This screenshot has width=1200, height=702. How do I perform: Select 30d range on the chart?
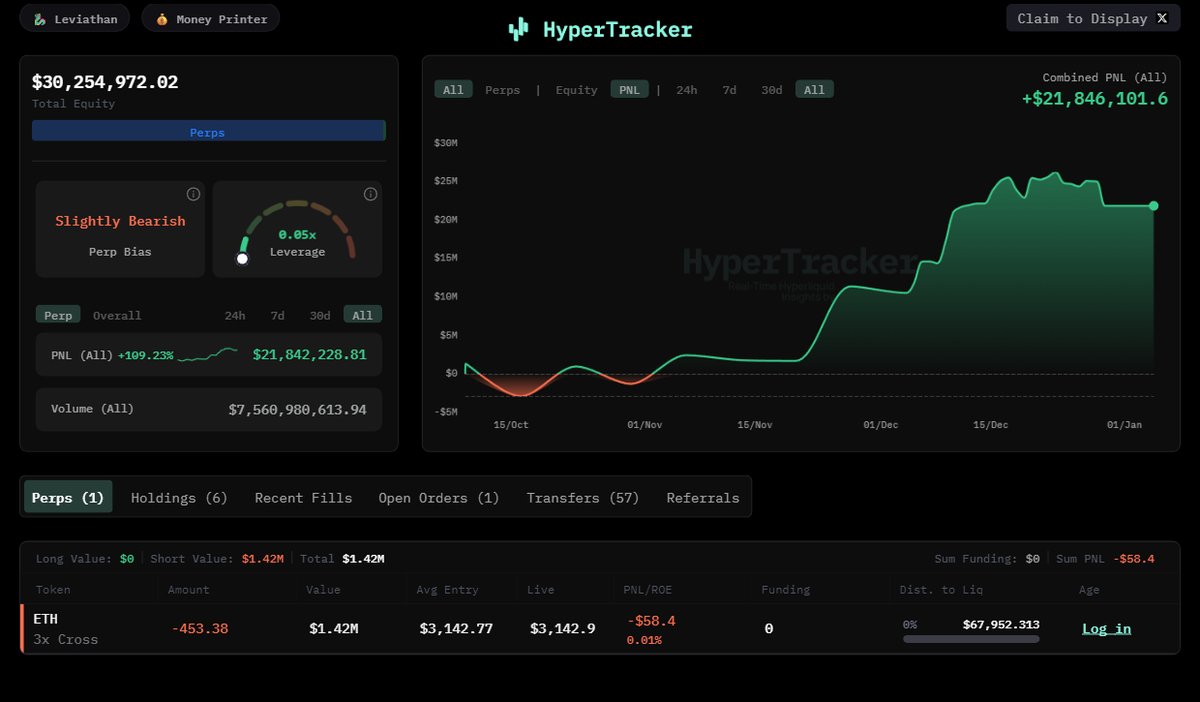coord(771,90)
